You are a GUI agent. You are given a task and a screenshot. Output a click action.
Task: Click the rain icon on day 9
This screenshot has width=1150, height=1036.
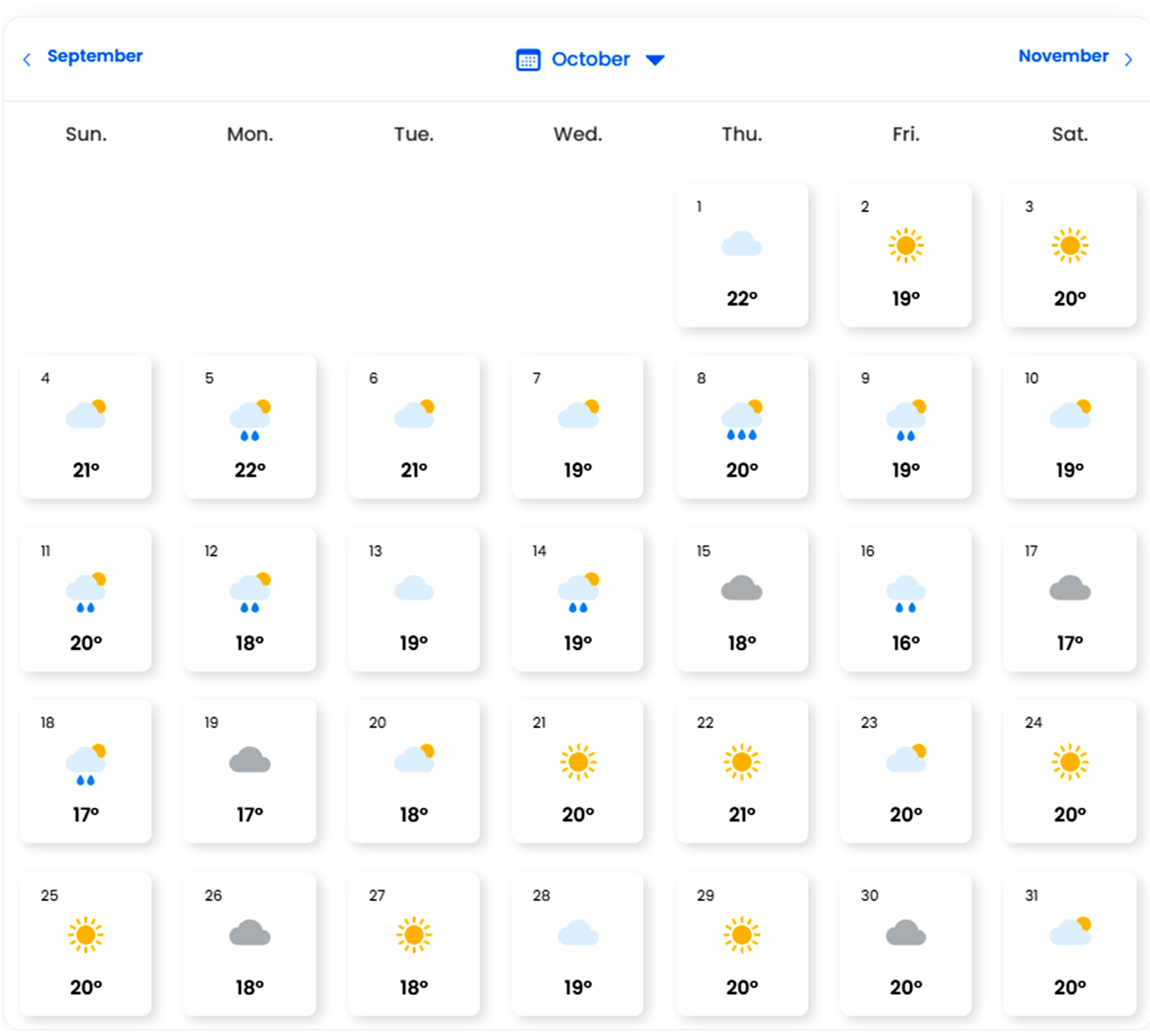906,420
